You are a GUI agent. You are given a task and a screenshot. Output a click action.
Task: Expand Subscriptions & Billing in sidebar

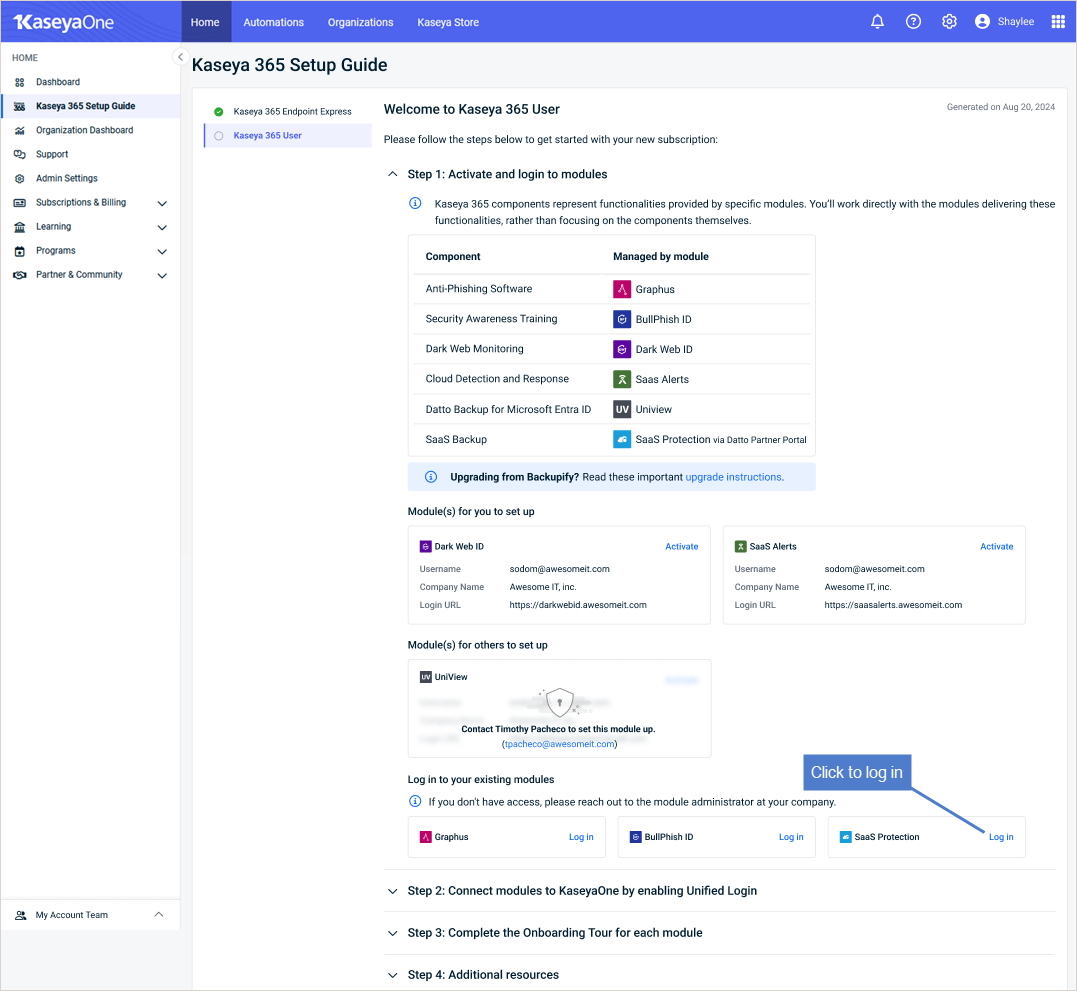[162, 203]
